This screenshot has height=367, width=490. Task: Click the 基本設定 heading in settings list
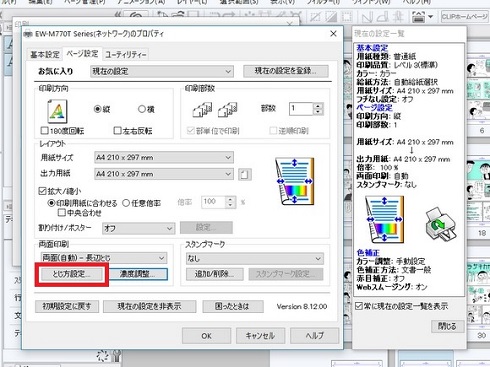(x=372, y=48)
